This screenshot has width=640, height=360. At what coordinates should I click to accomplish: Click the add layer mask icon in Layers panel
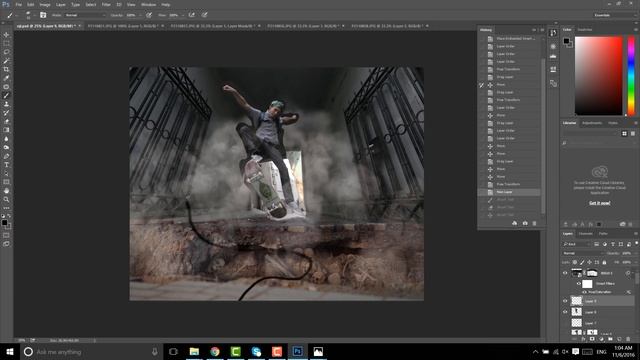[x=592, y=339]
